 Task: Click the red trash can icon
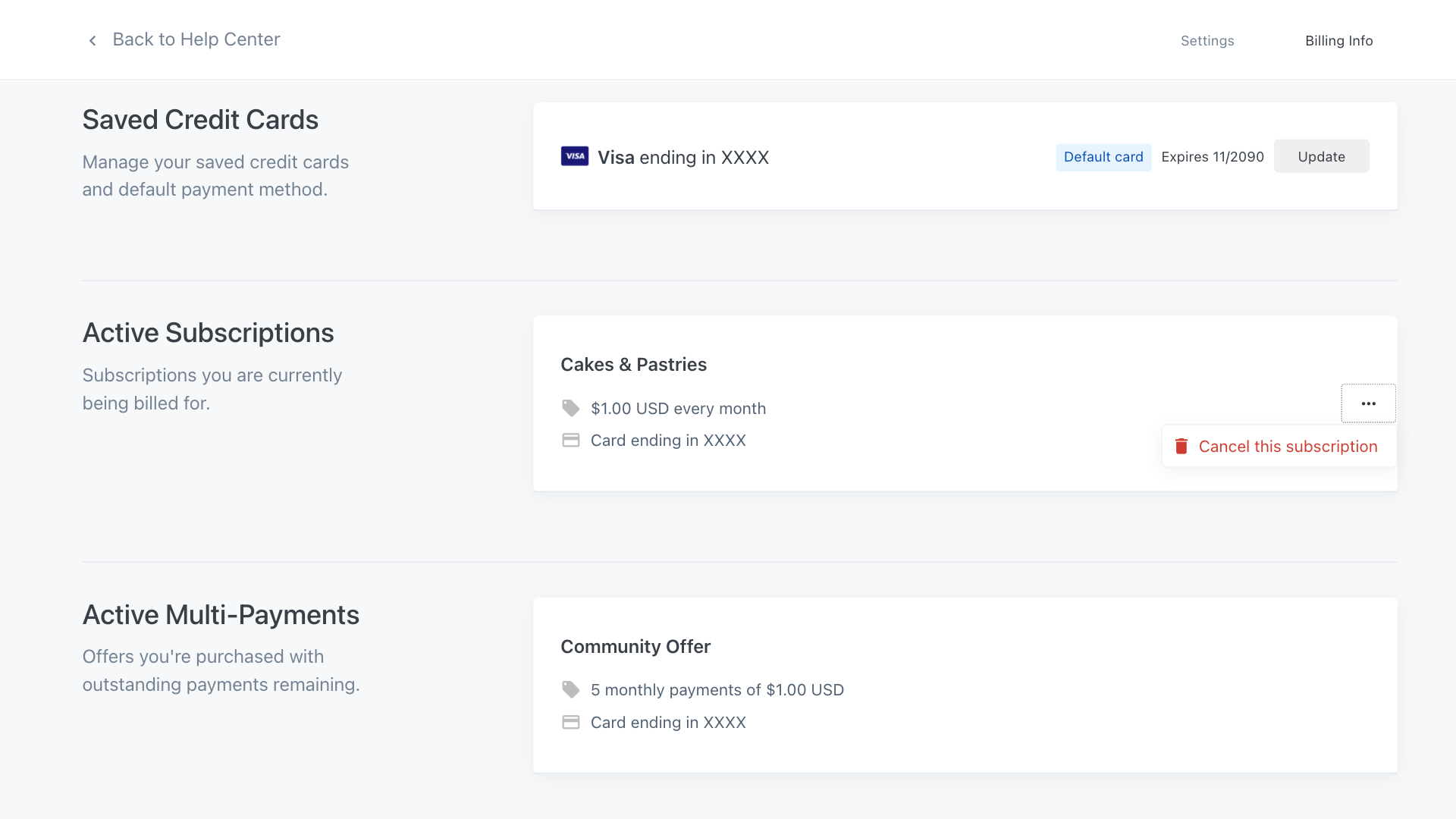point(1181,447)
